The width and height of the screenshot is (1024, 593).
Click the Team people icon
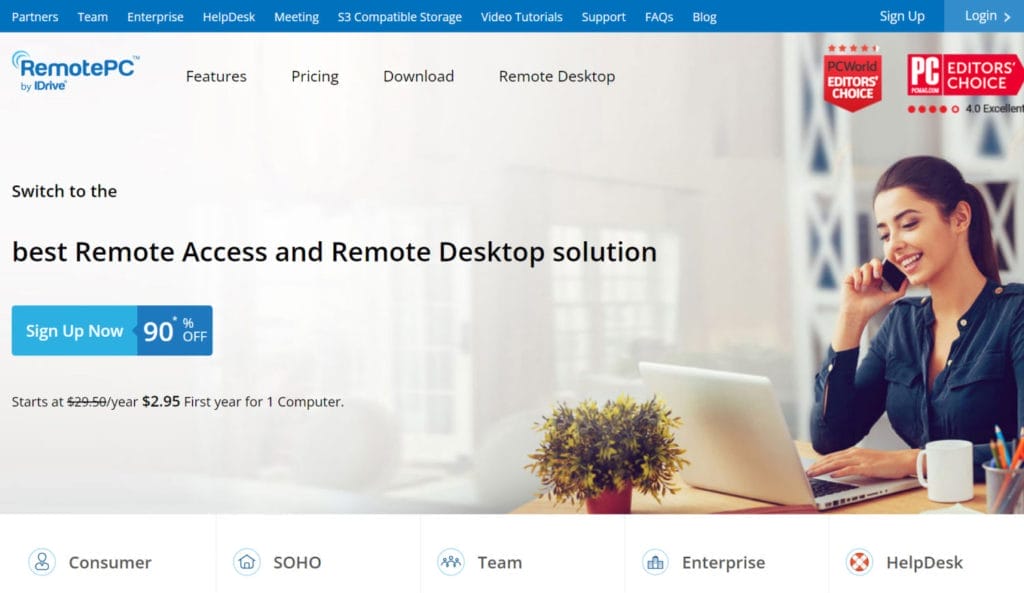pos(451,562)
